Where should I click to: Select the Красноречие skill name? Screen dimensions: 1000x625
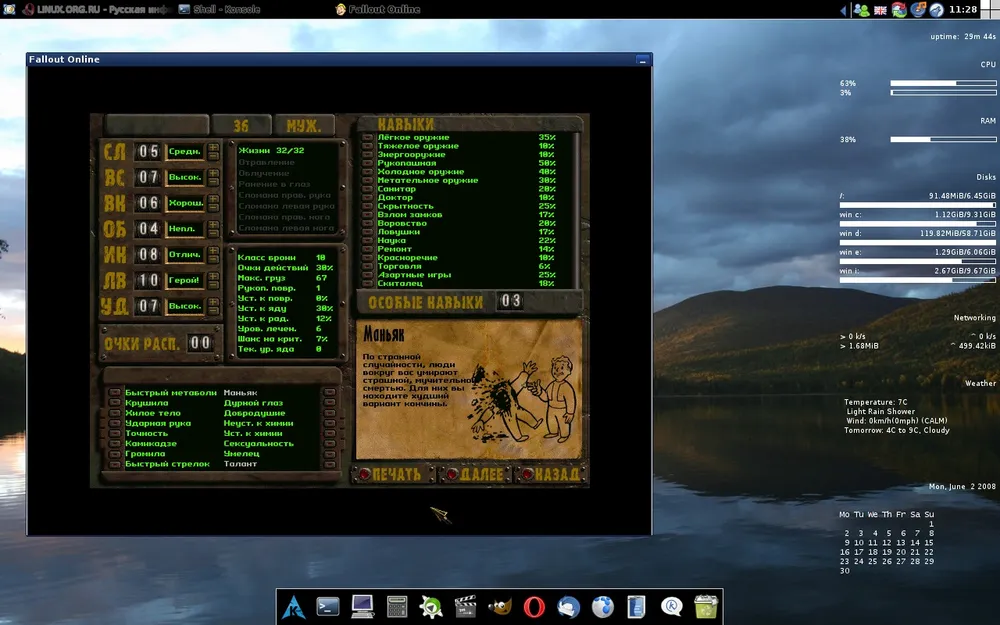tap(408, 258)
